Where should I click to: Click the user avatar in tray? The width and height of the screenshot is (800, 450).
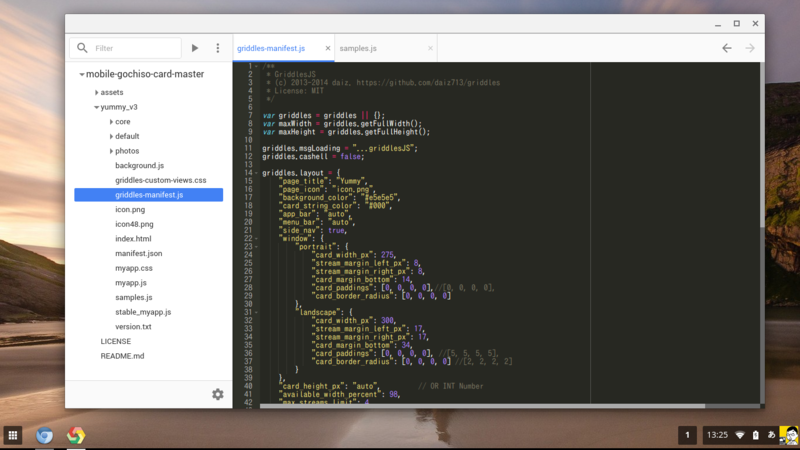click(x=789, y=435)
